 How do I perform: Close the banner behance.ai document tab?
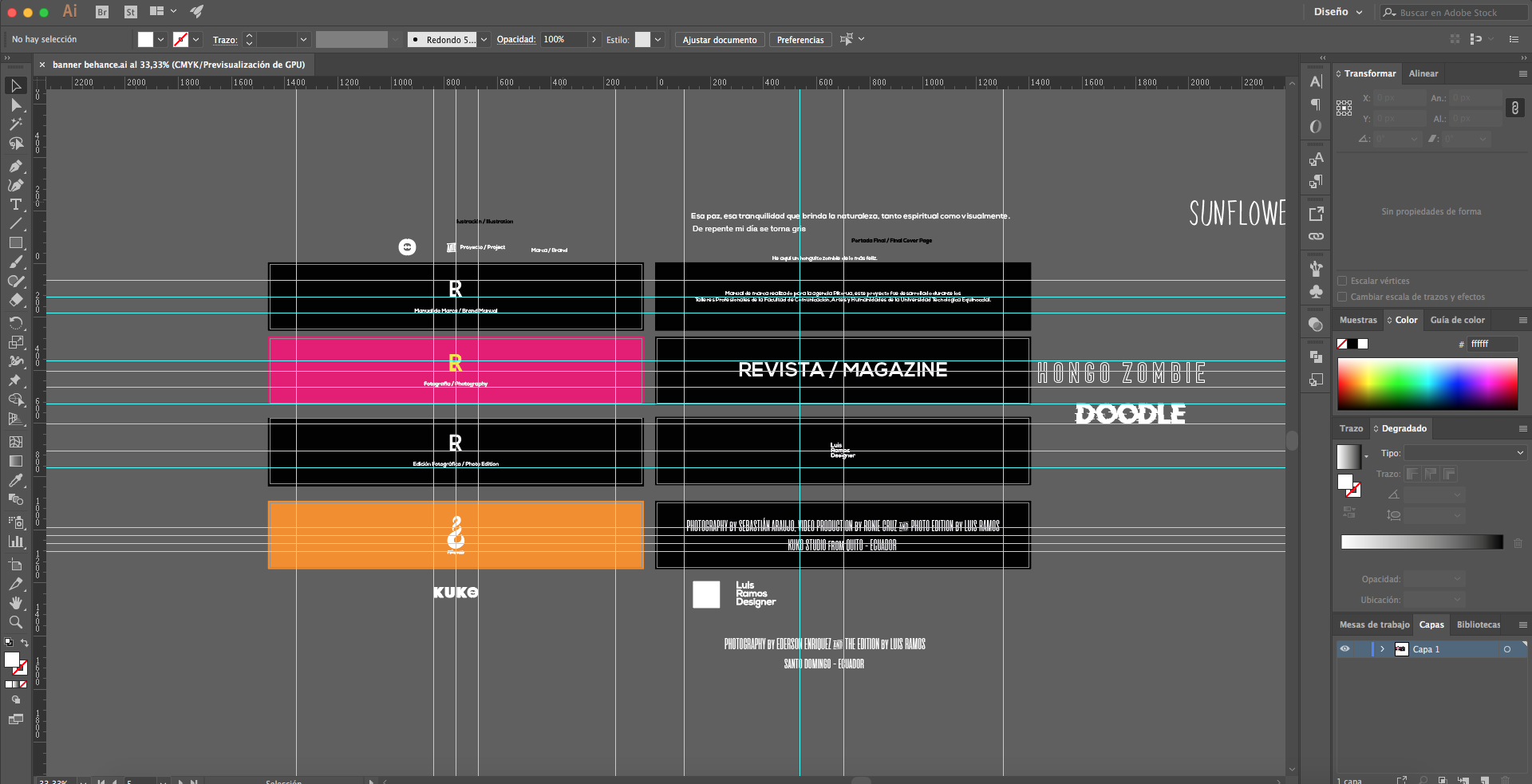tap(42, 65)
